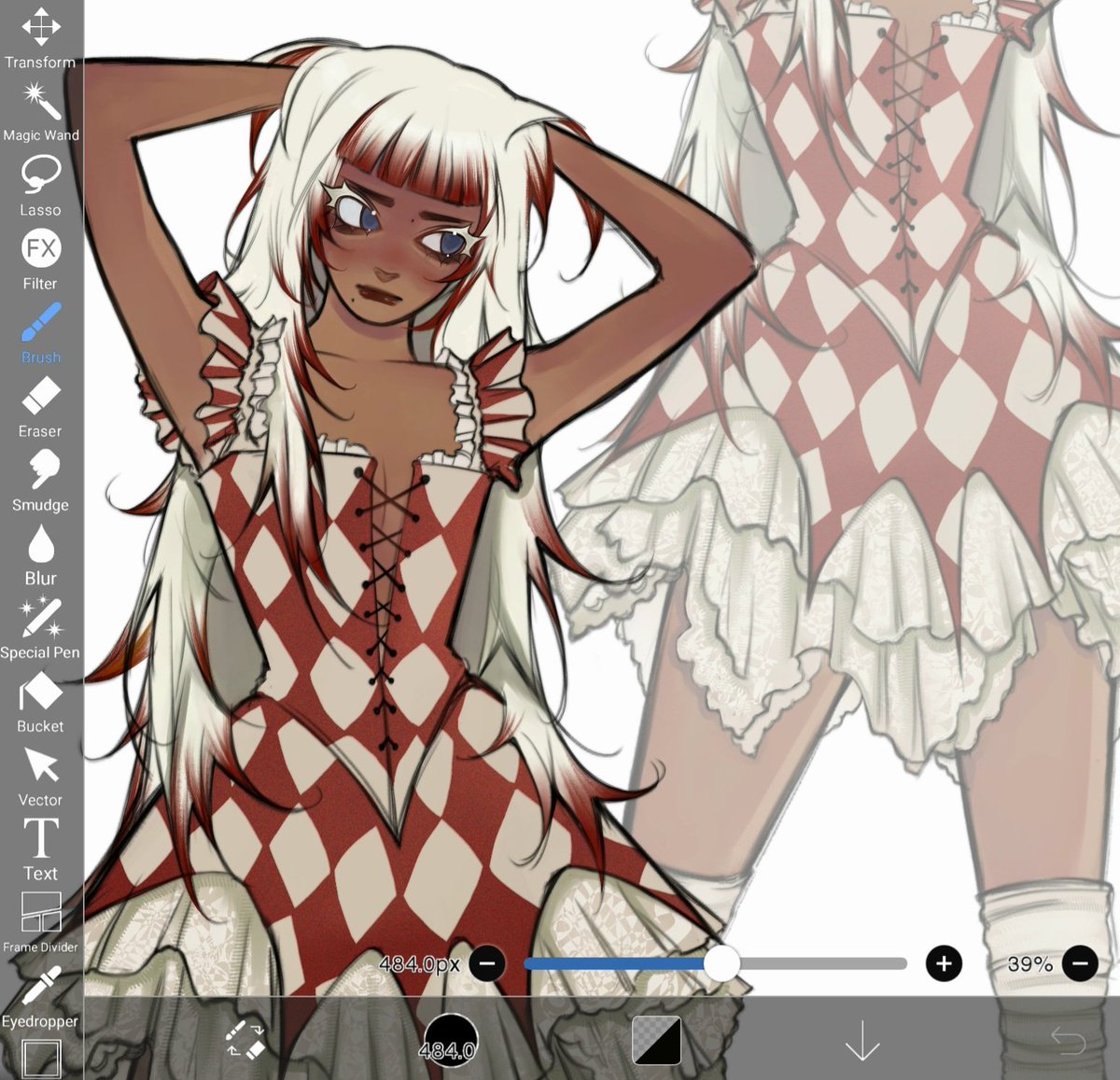Image resolution: width=1120 pixels, height=1080 pixels.
Task: Decrease brush thickness with minus button
Action: click(487, 962)
